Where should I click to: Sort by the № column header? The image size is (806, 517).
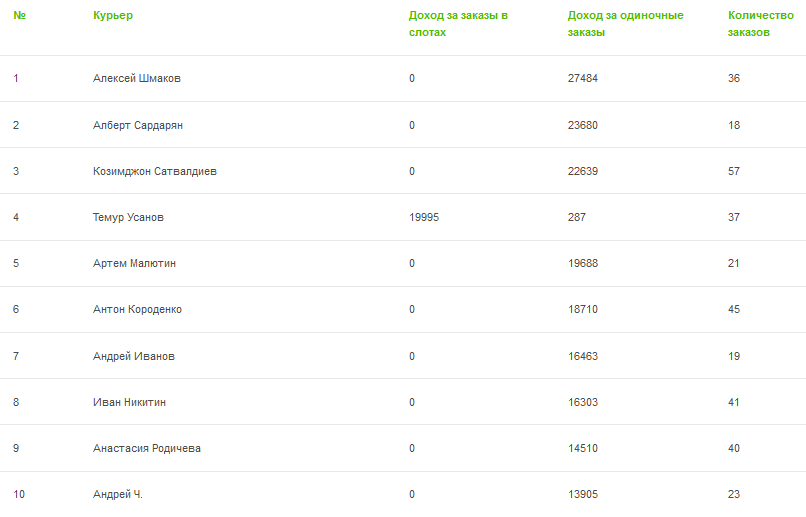click(x=19, y=16)
